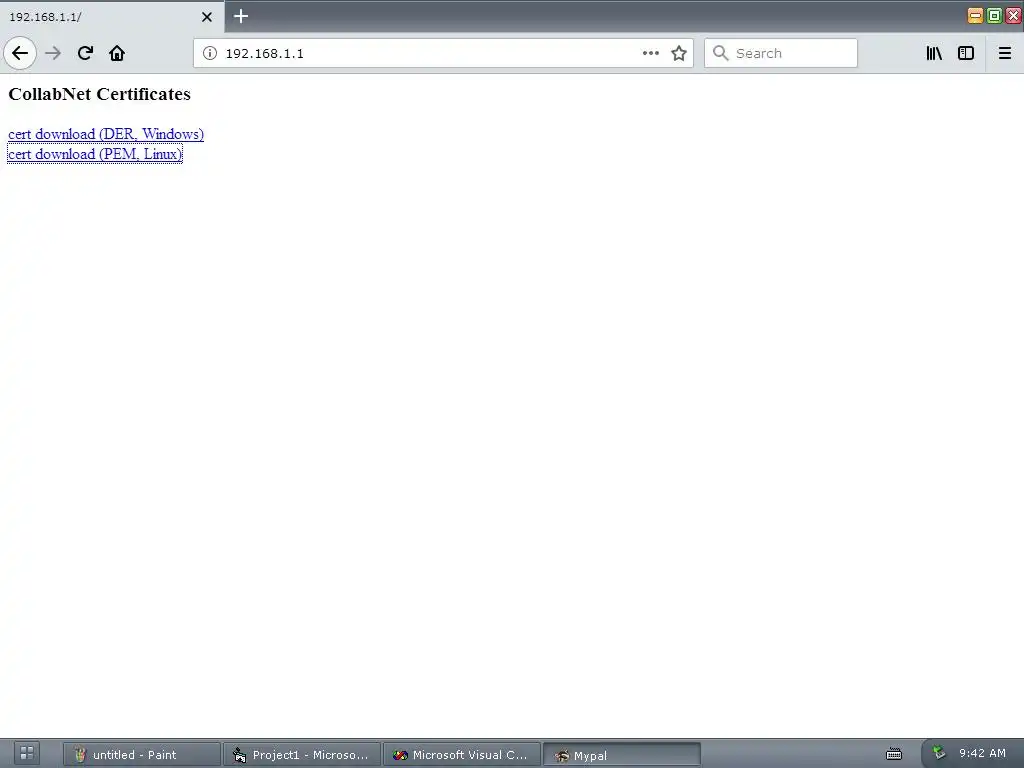Download the PEM Linux certificate

(95, 154)
